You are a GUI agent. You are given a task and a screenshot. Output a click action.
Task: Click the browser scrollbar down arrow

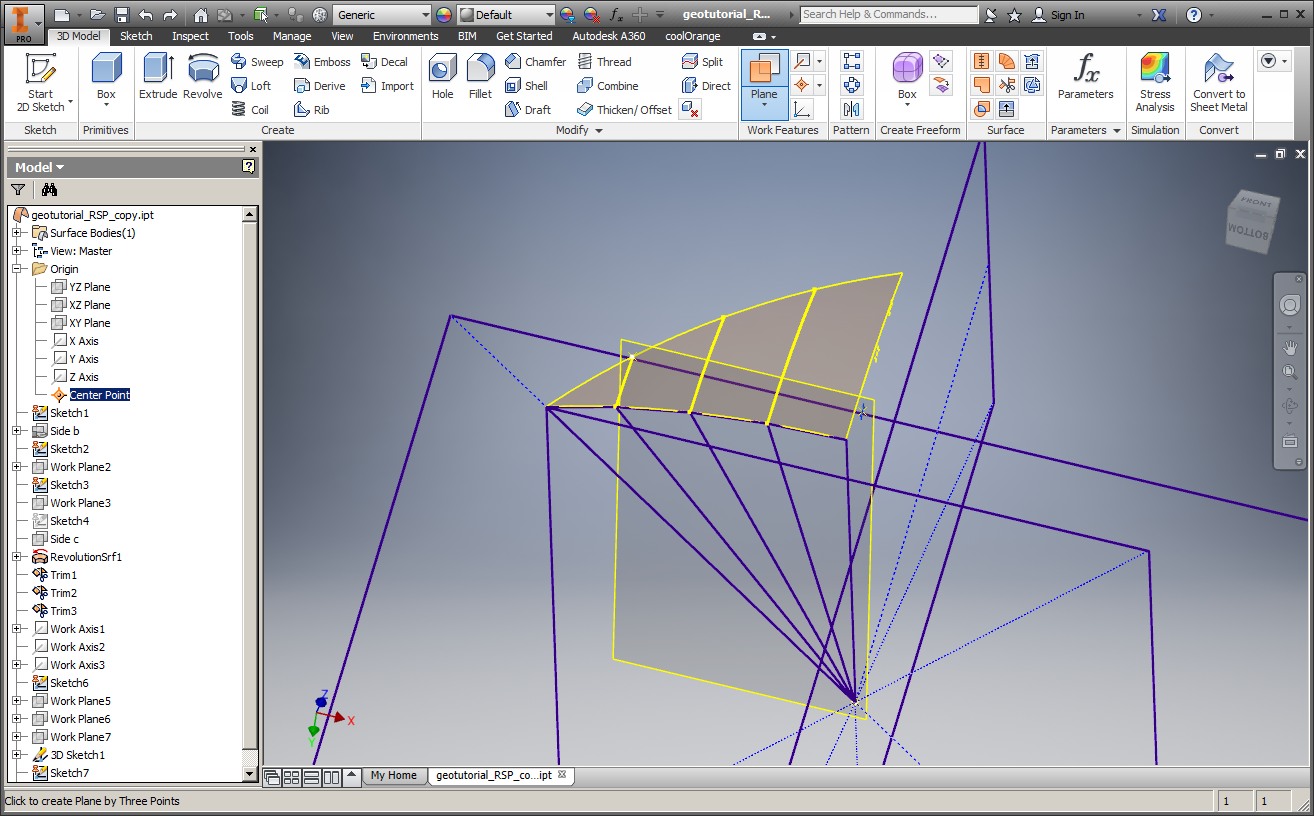(x=250, y=774)
